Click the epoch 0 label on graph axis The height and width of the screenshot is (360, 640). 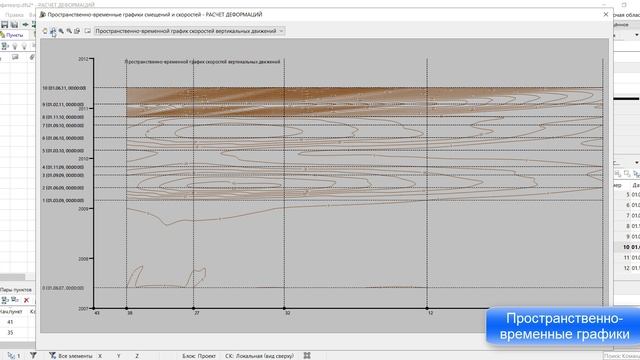[63, 288]
